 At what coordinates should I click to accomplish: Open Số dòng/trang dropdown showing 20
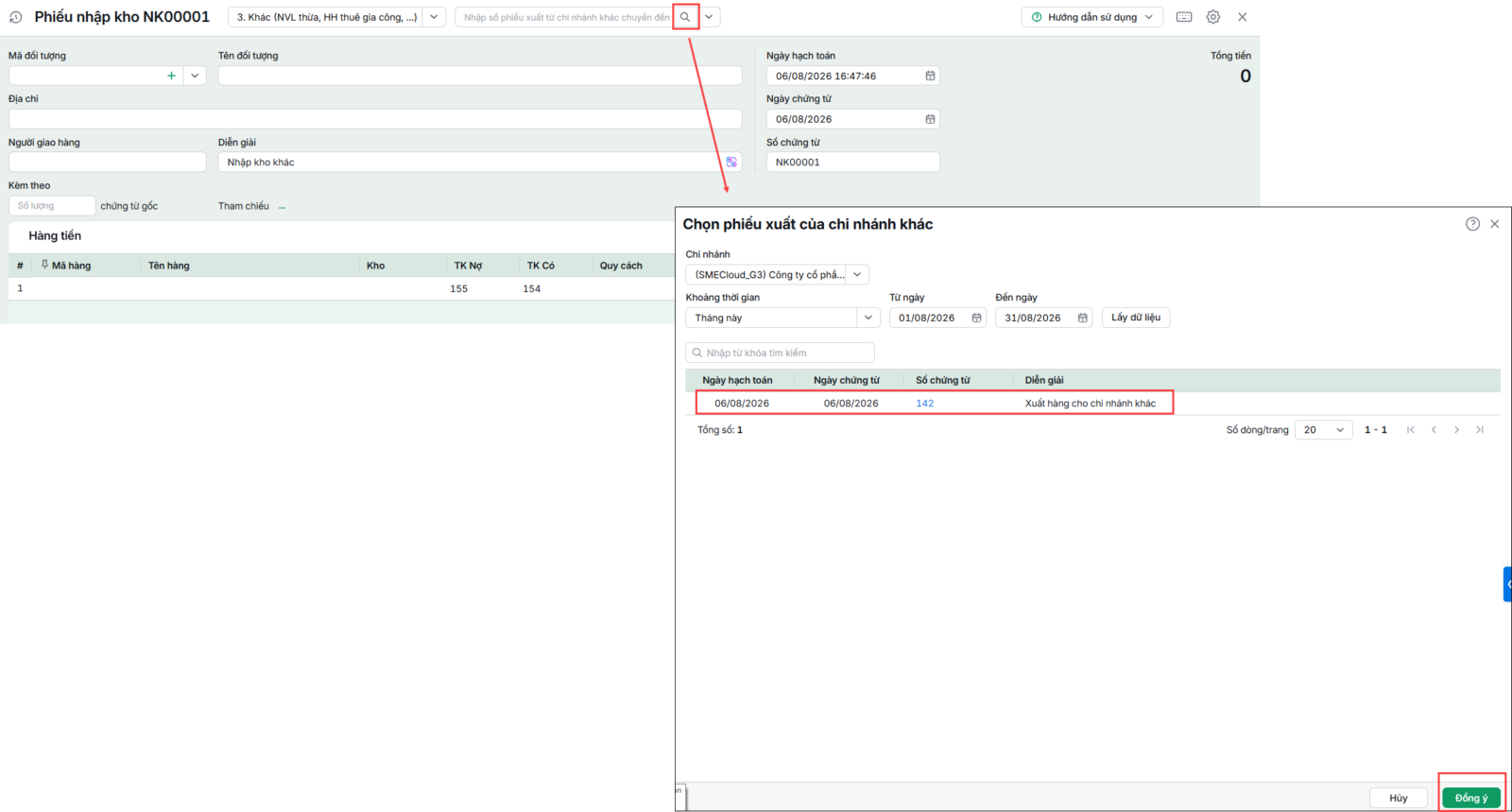1324,429
